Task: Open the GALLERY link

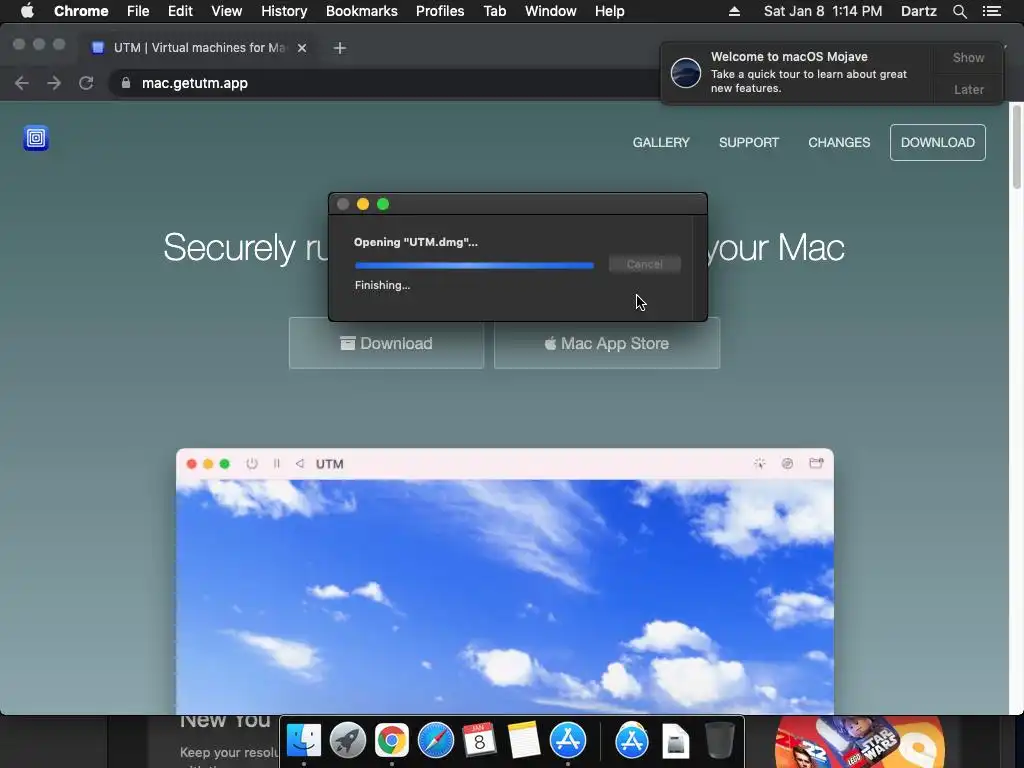Action: pyautogui.click(x=661, y=142)
